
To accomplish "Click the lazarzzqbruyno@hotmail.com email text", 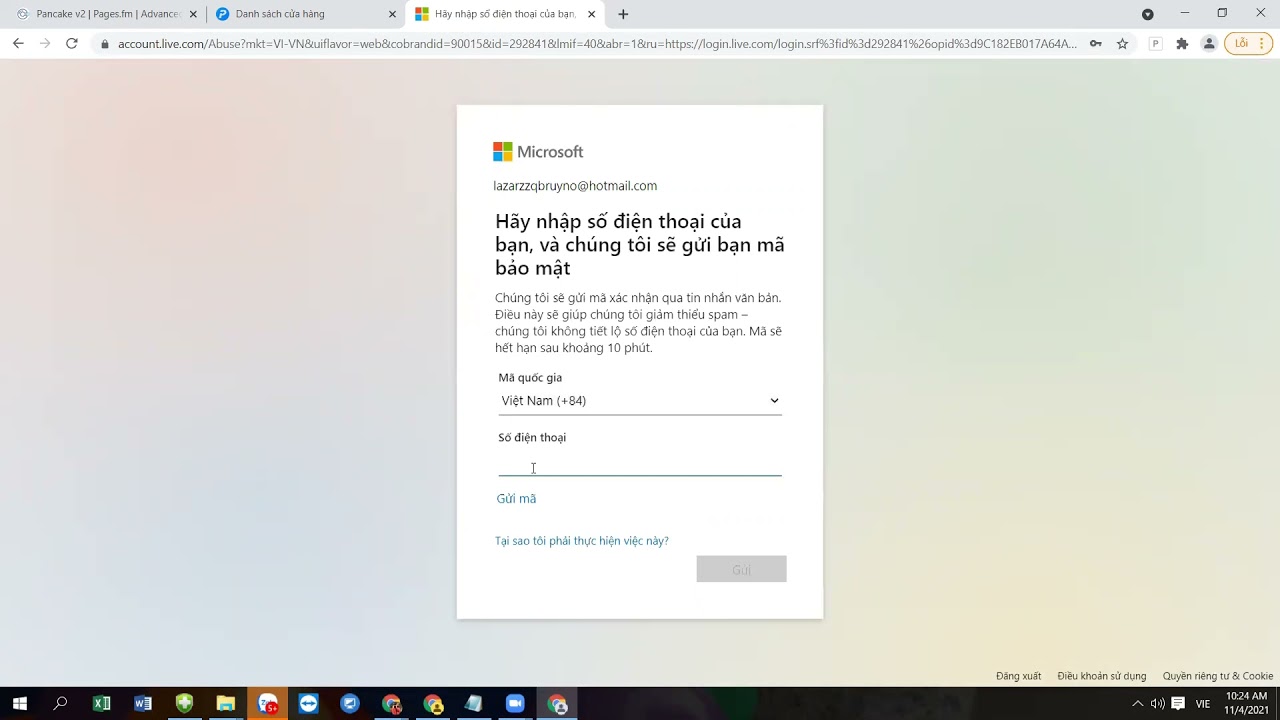I will 575,186.
